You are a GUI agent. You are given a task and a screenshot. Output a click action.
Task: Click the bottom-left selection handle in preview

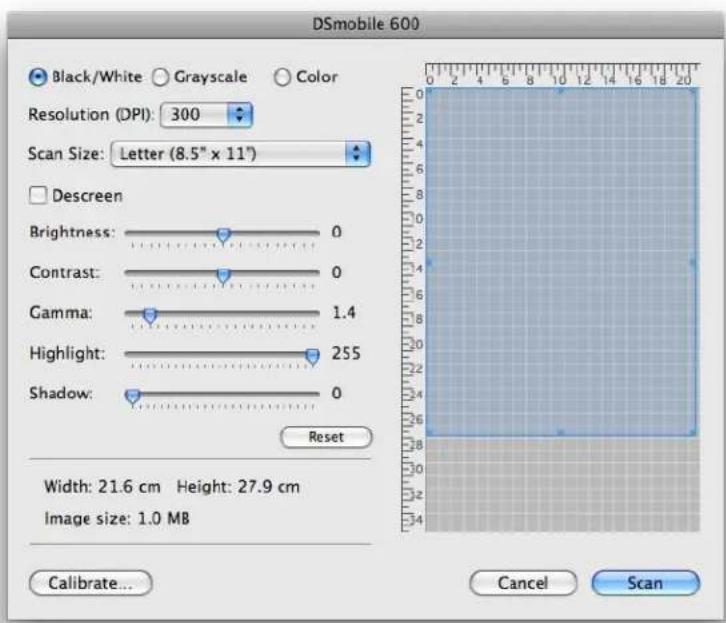click(x=429, y=433)
